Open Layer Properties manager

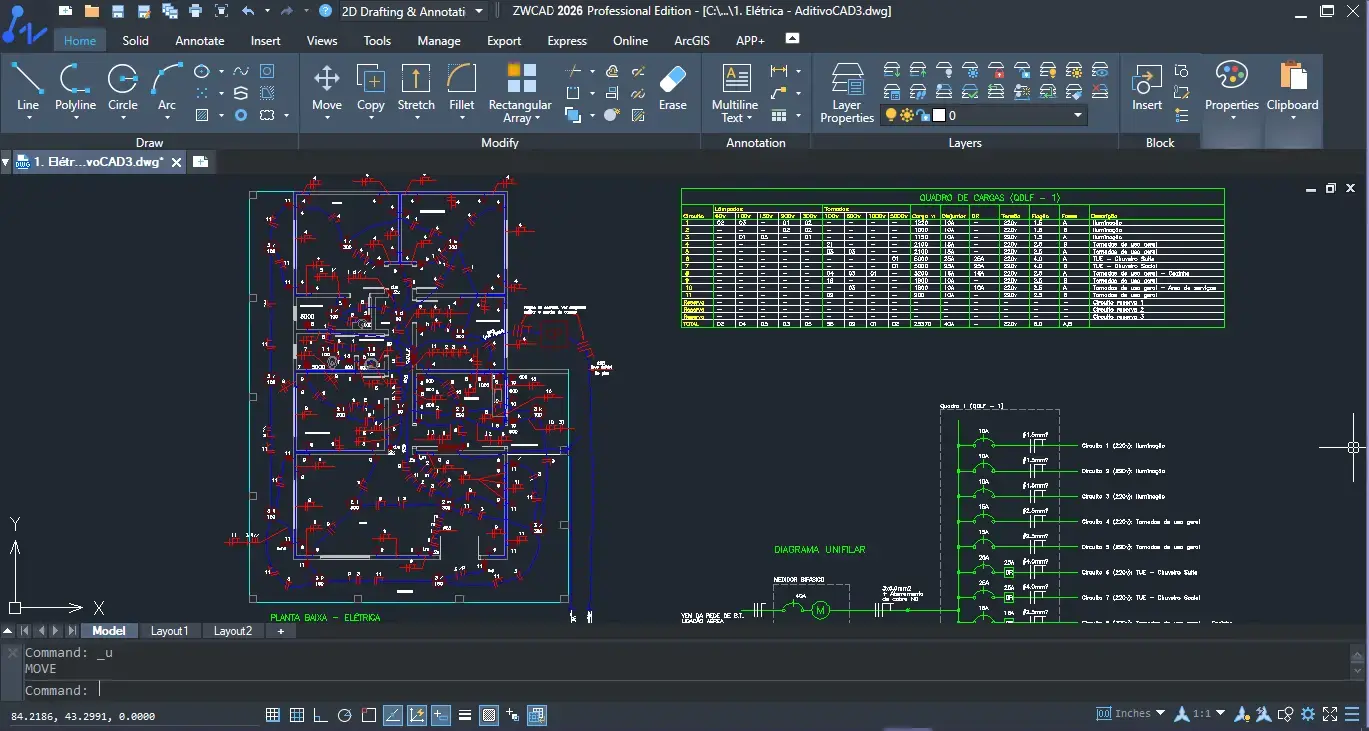tap(847, 92)
